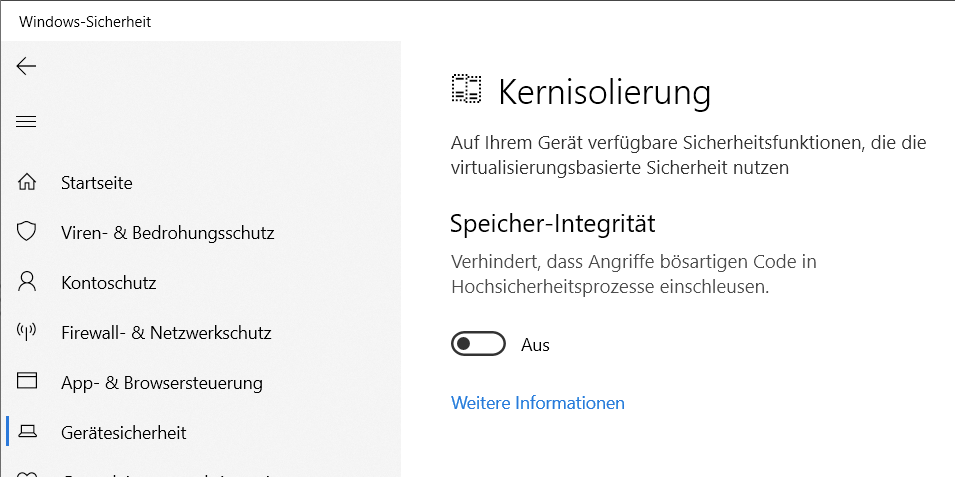Click the laptop icon for Gerätesicherheit
Image resolution: width=955 pixels, height=477 pixels.
(x=27, y=432)
